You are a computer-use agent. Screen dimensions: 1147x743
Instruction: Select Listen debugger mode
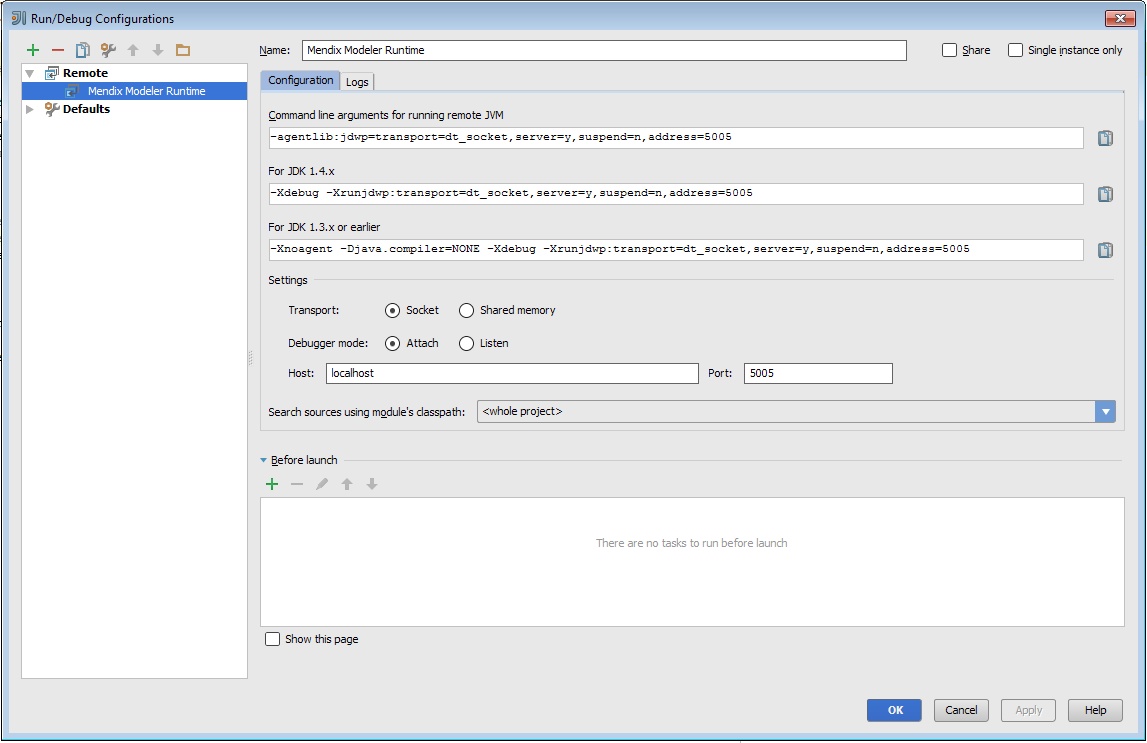tap(467, 344)
